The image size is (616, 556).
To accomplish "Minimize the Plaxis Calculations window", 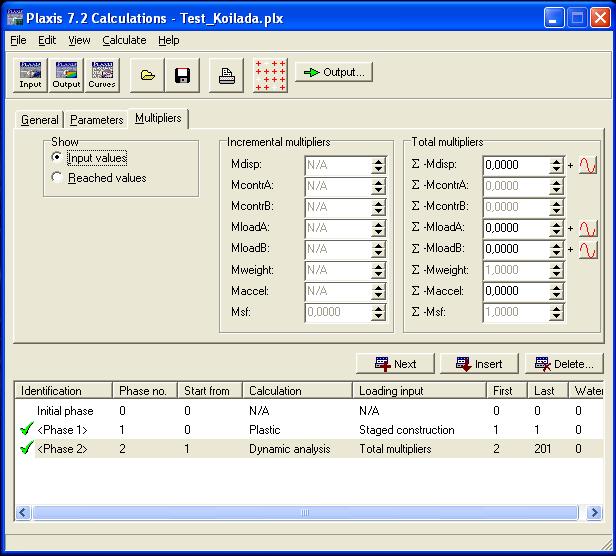I will pos(554,18).
